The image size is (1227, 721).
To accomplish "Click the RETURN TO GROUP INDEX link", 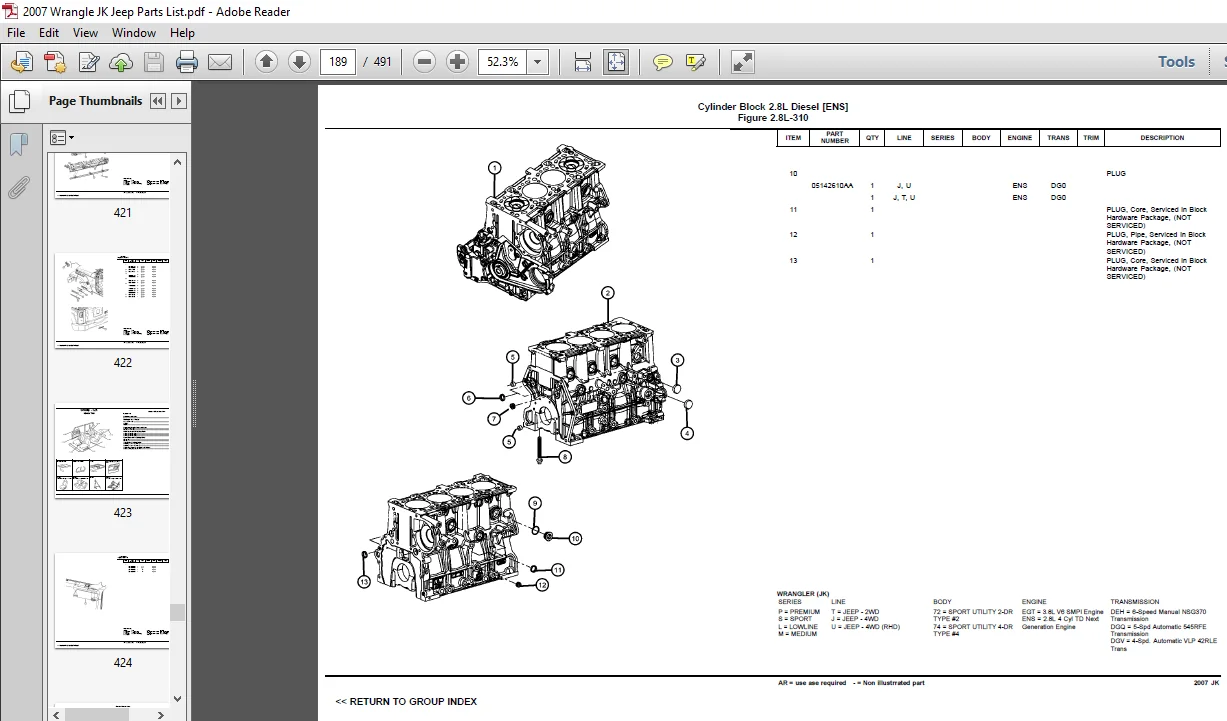I will tap(406, 701).
